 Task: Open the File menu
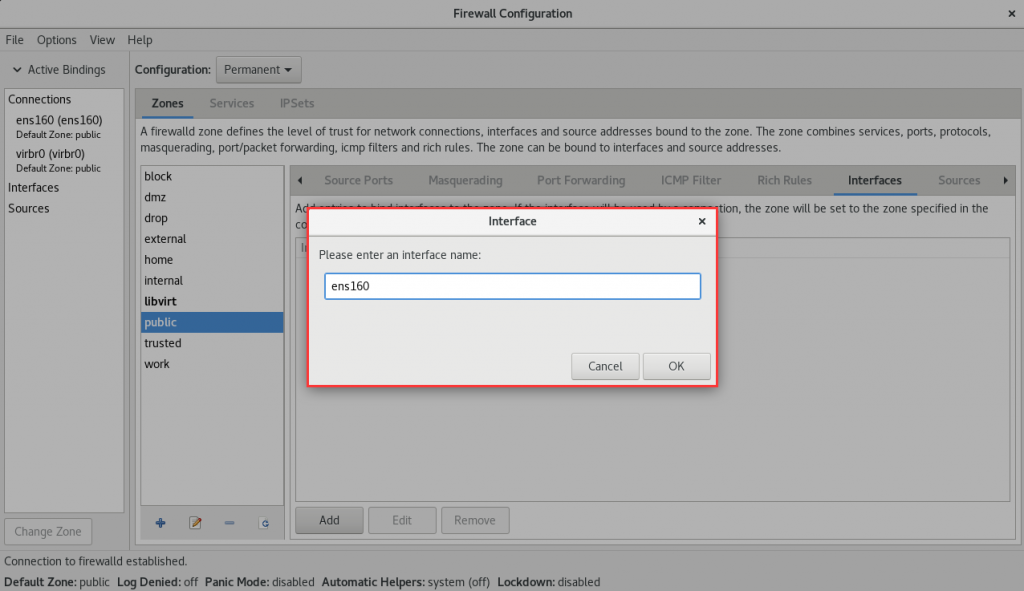point(14,40)
